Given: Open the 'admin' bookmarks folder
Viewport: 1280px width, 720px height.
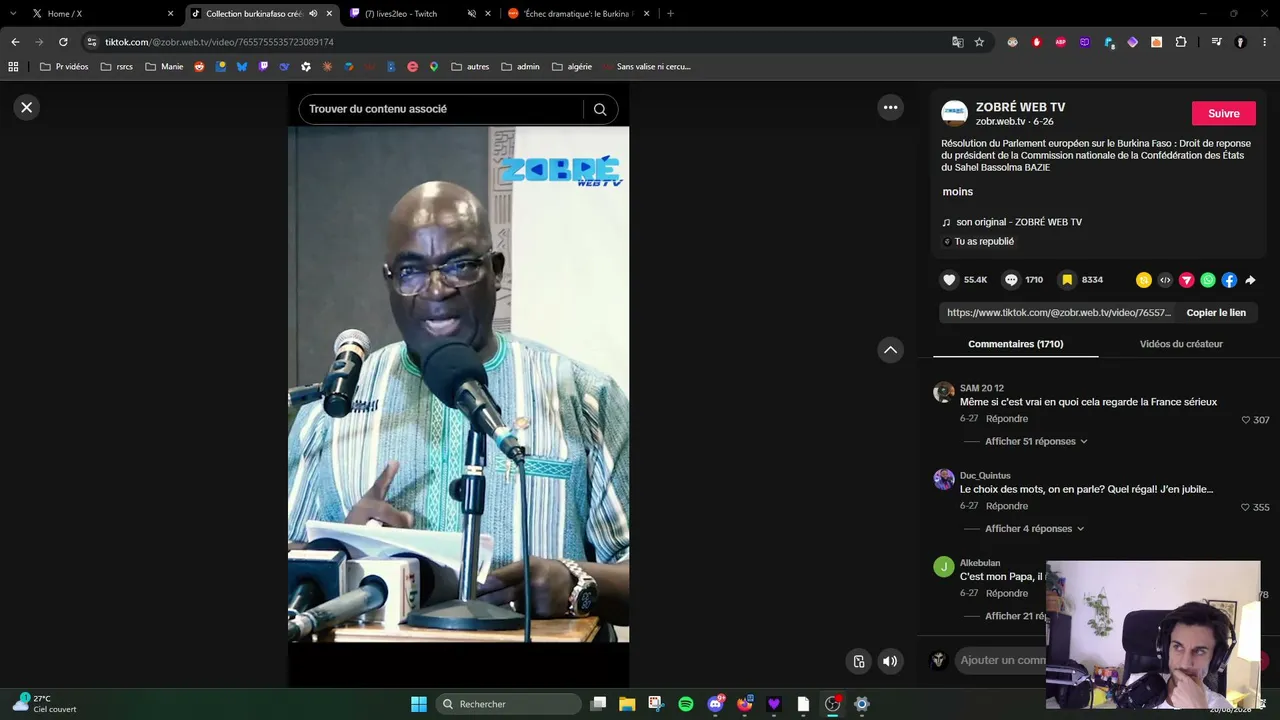Looking at the screenshot, I should point(521,67).
